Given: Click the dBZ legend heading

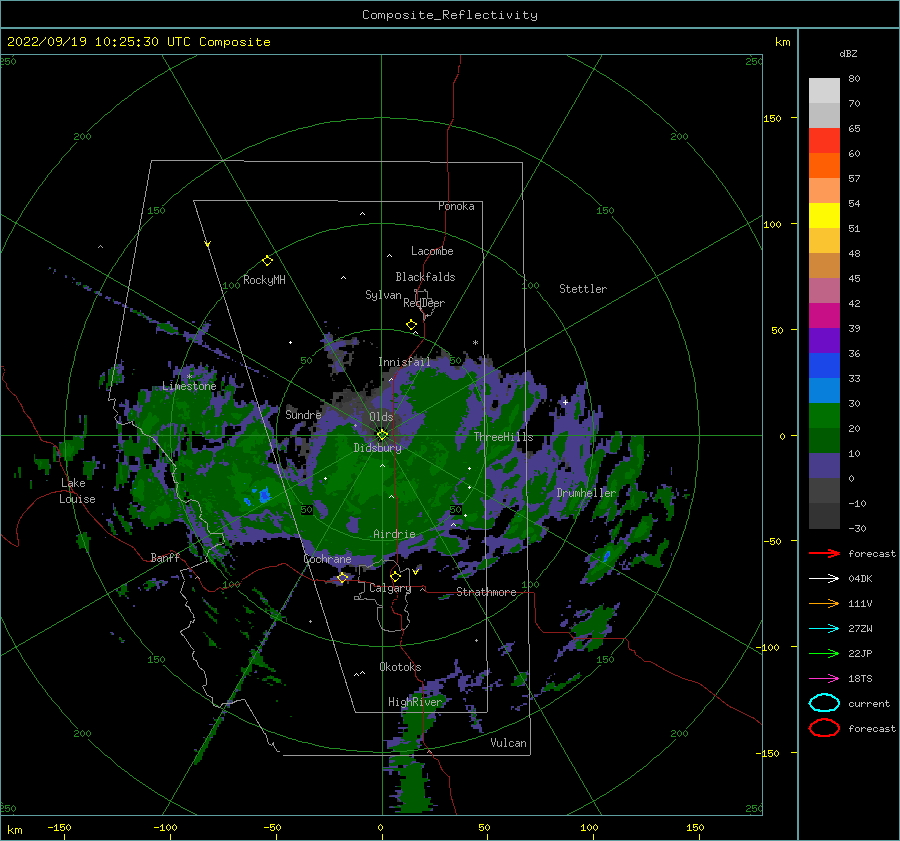Looking at the screenshot, I should point(848,53).
